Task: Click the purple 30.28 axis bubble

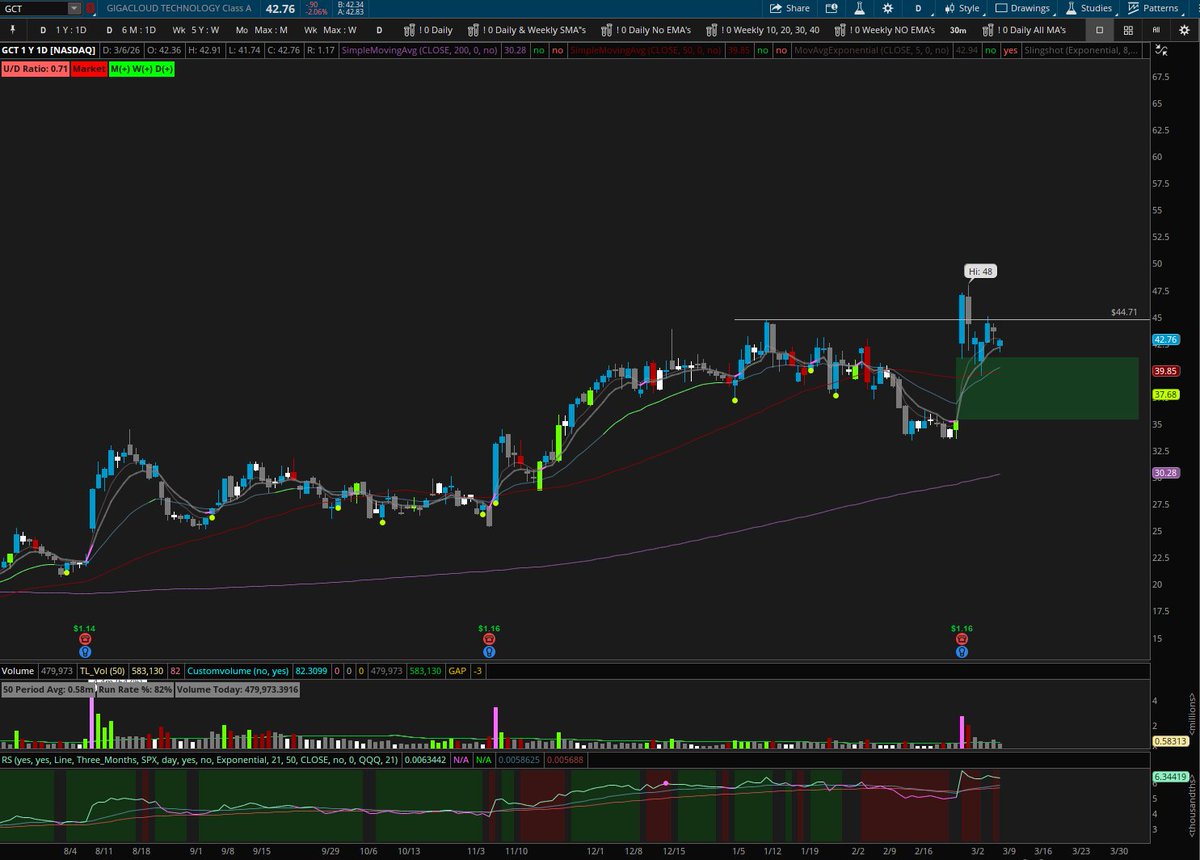Action: pos(1166,473)
